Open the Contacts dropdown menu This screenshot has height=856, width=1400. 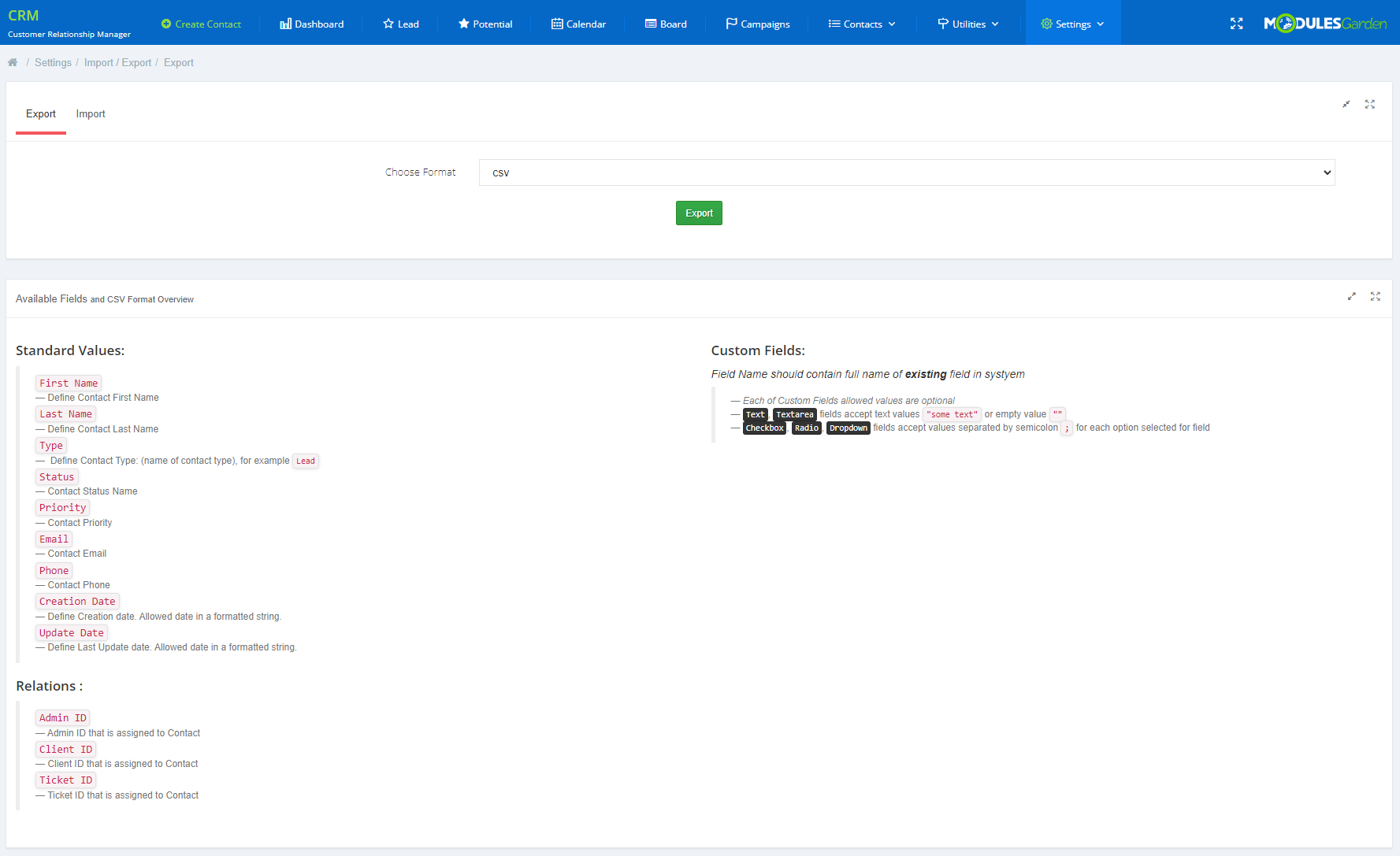point(861,24)
